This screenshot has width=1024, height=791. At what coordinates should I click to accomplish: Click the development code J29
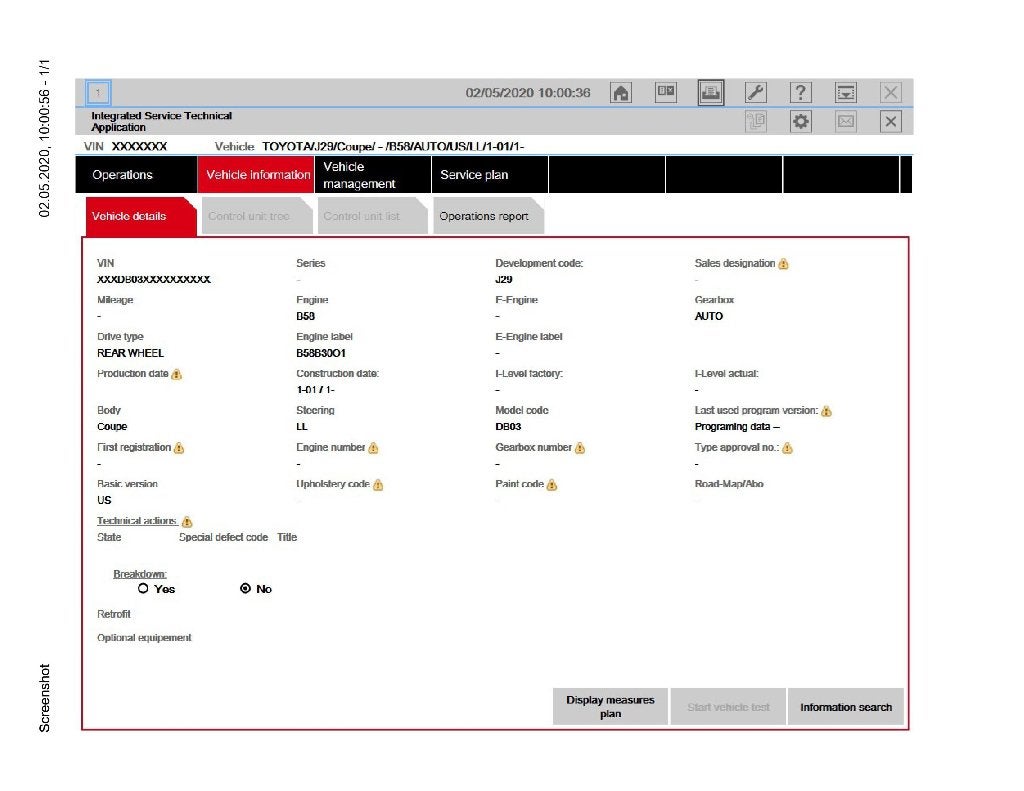coord(504,280)
